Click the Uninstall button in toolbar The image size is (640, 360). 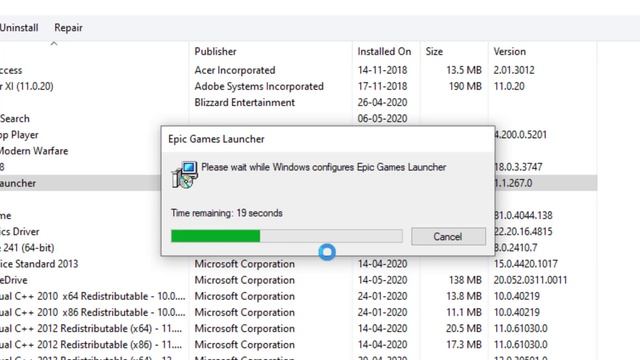tap(19, 28)
